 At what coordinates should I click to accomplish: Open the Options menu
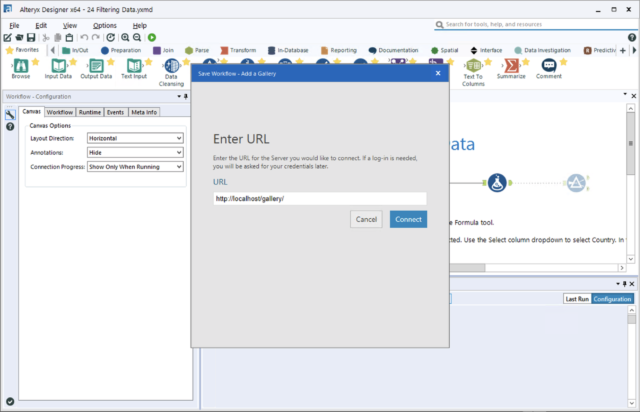point(104,25)
